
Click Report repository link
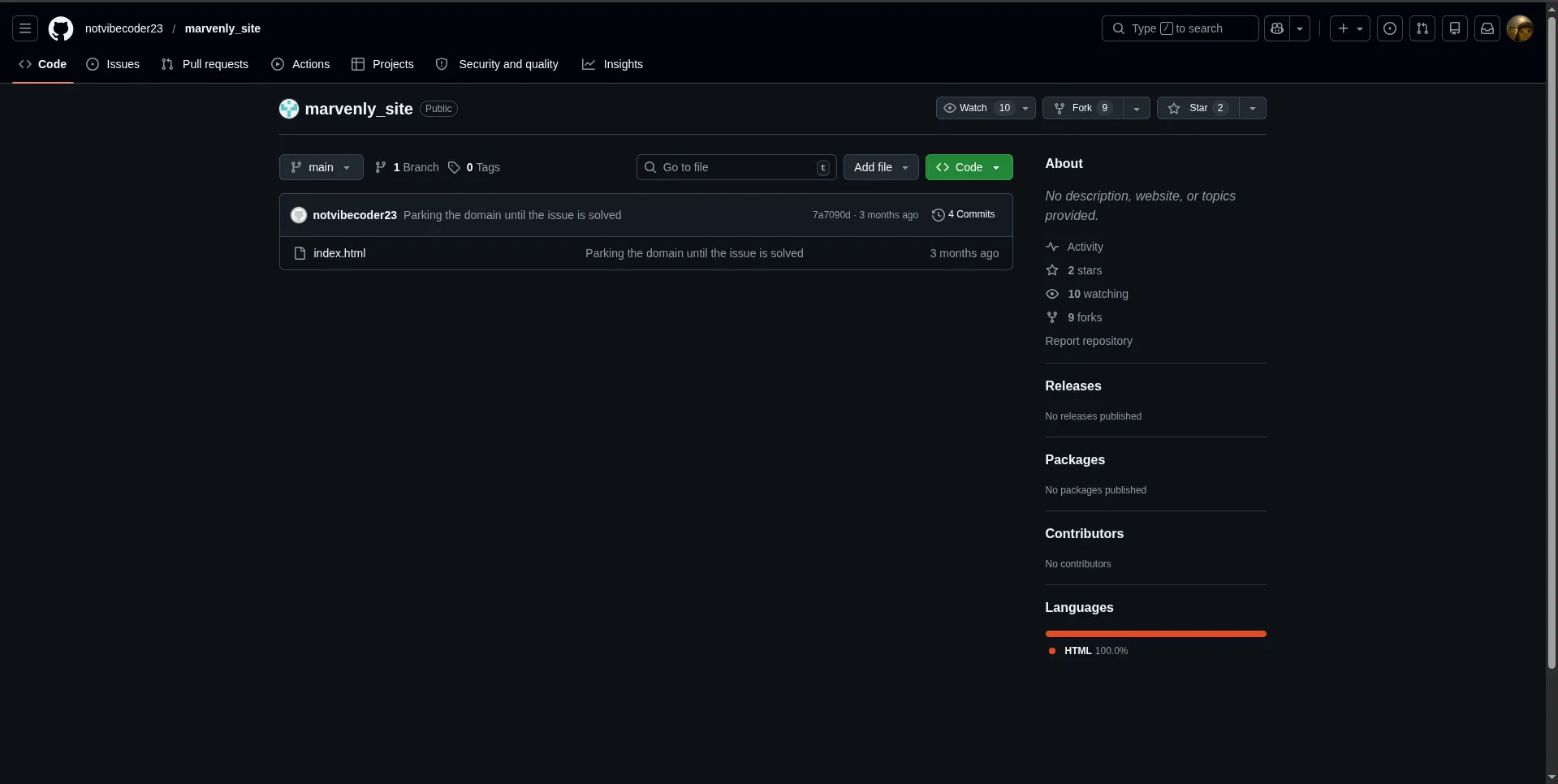coord(1088,341)
